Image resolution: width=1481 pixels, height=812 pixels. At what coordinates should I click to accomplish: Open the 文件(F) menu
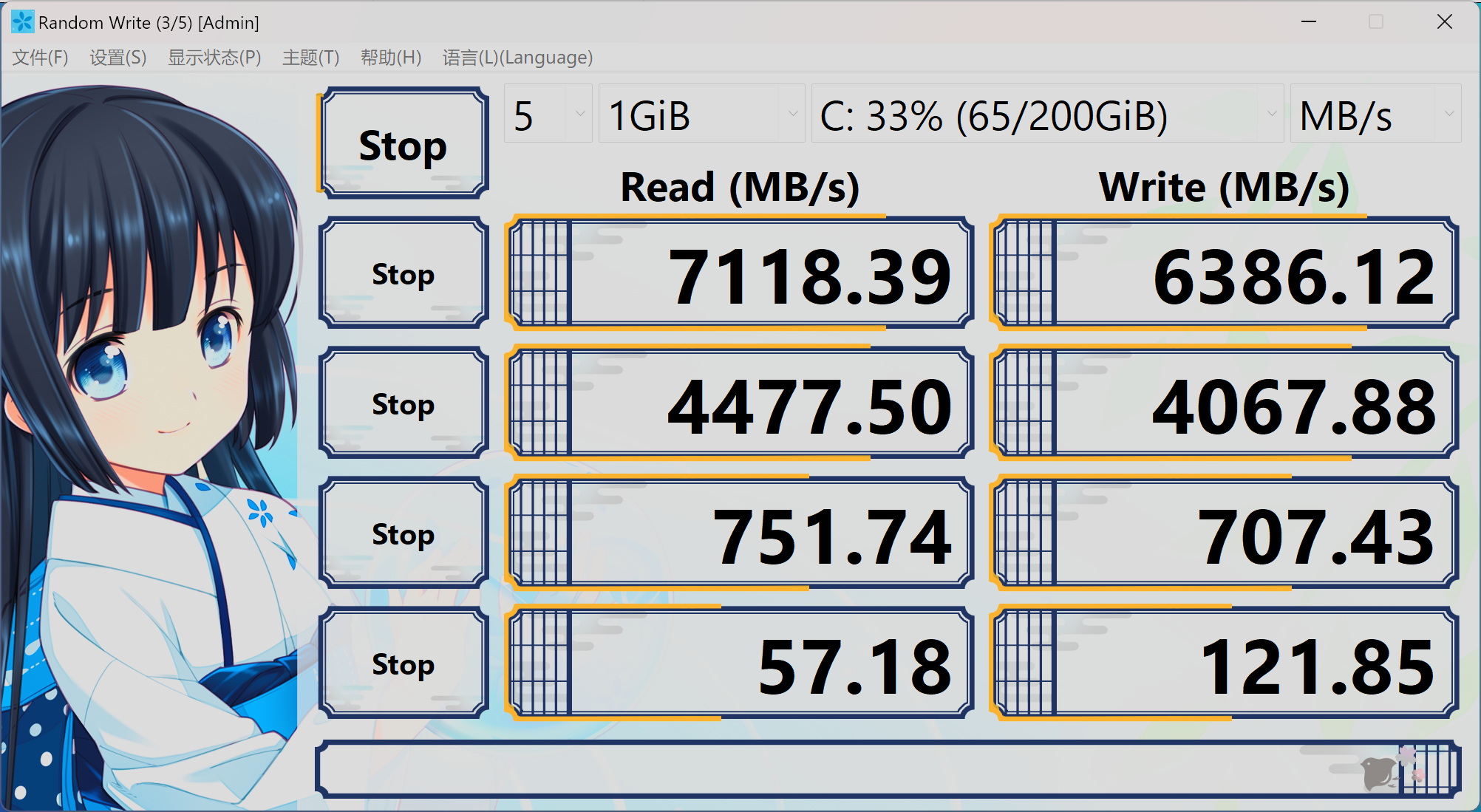[x=41, y=58]
